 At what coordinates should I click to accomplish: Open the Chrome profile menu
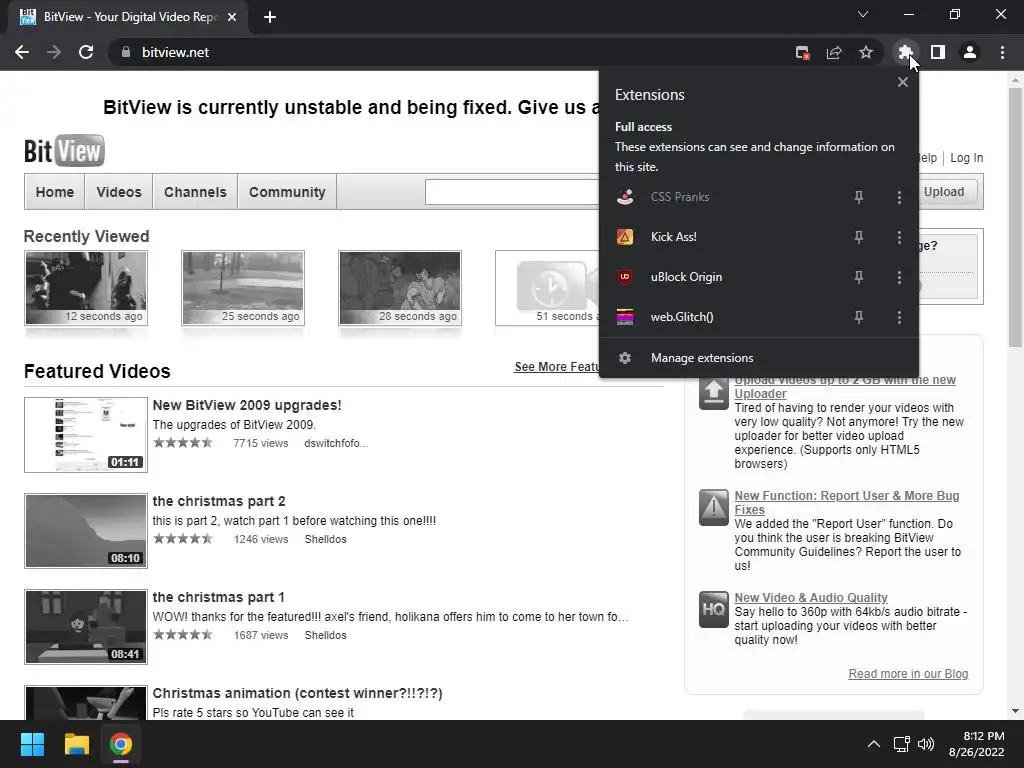click(970, 52)
